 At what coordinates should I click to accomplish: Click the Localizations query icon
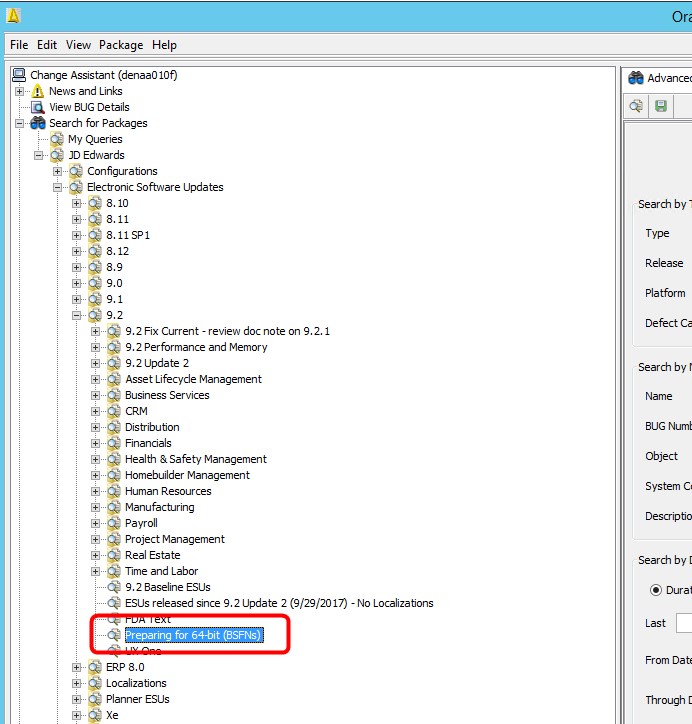[95, 683]
